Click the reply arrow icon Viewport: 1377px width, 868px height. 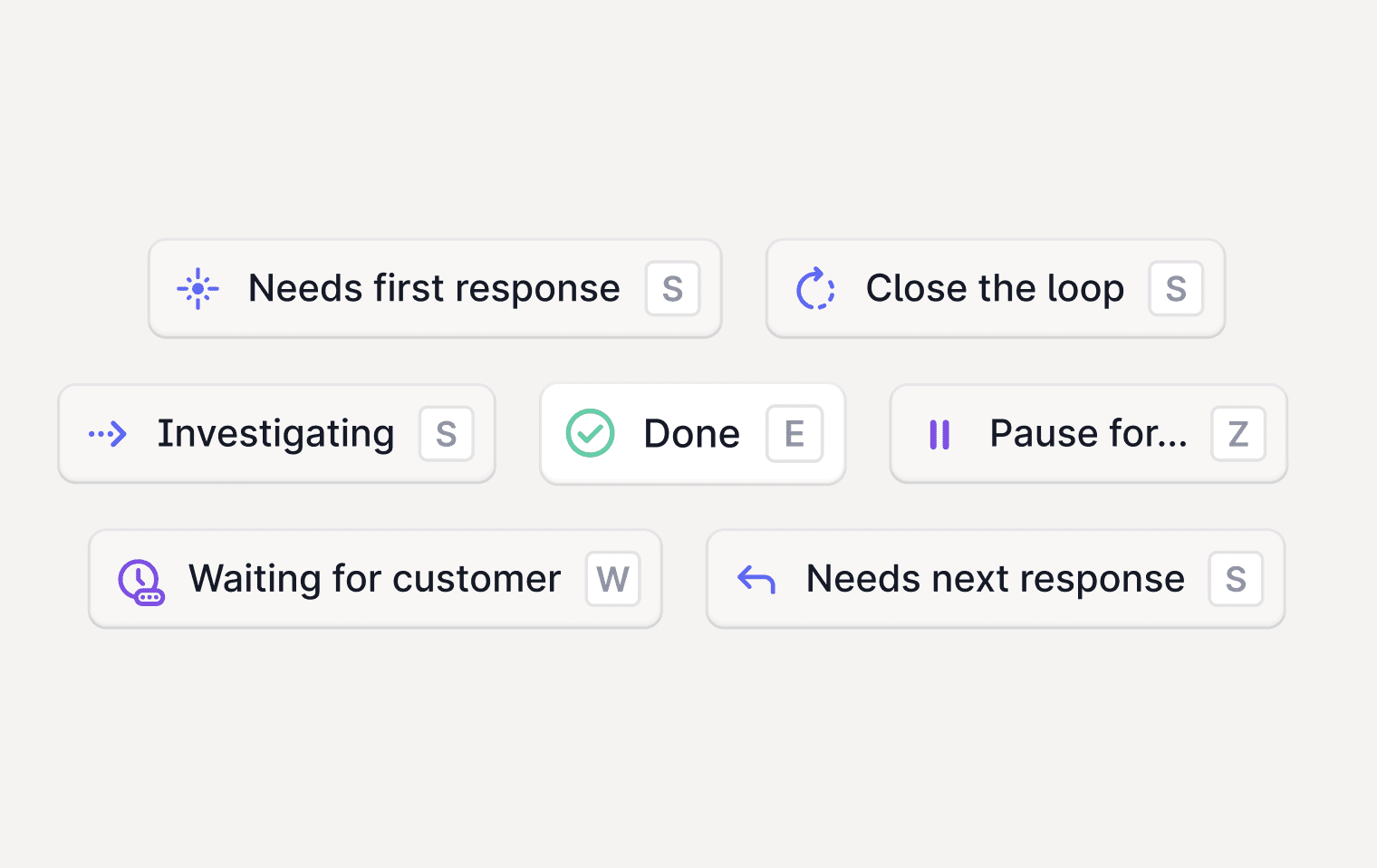click(756, 579)
